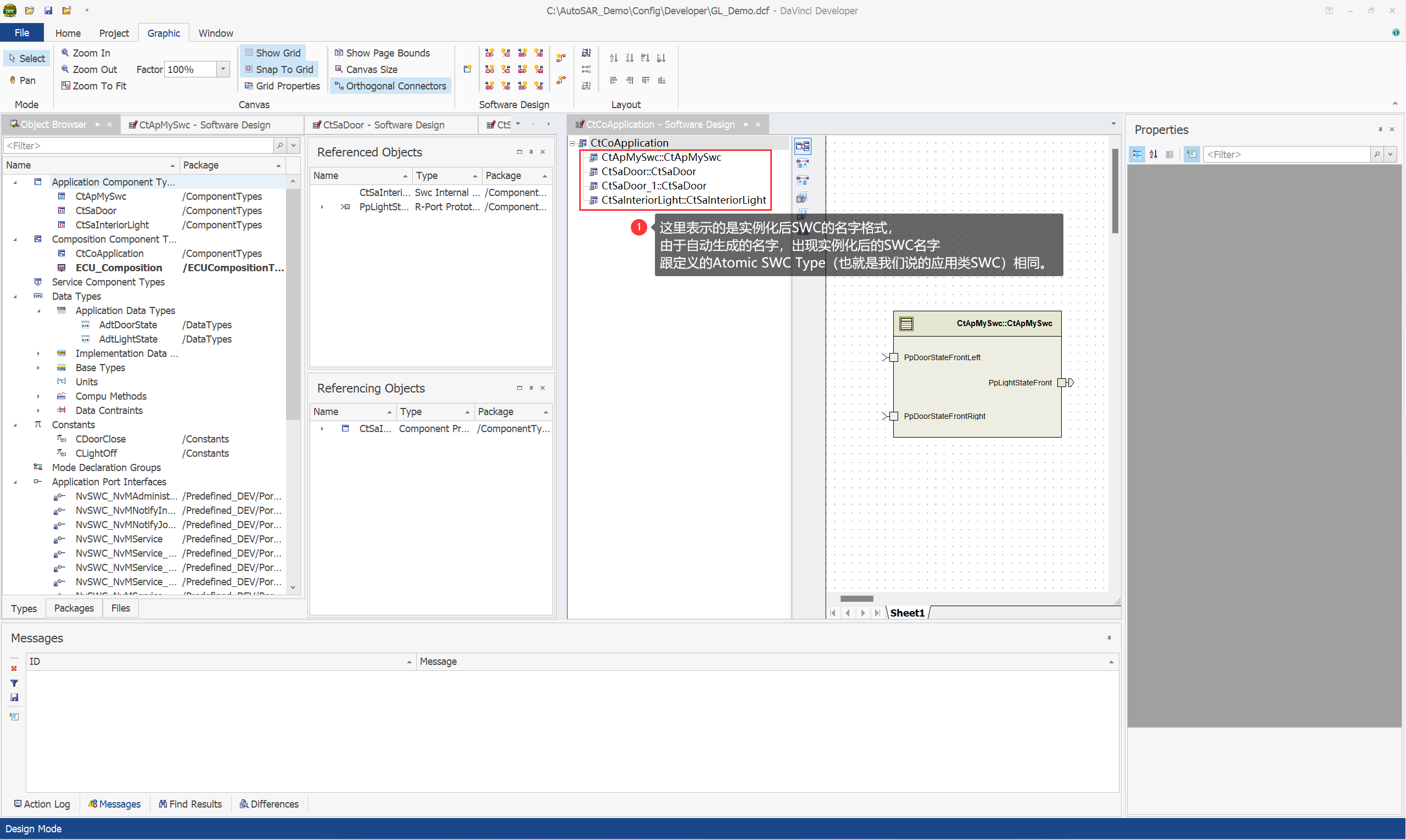This screenshot has height=840, width=1406.
Task: Open the Packages tab in Object Browser
Action: point(74,608)
